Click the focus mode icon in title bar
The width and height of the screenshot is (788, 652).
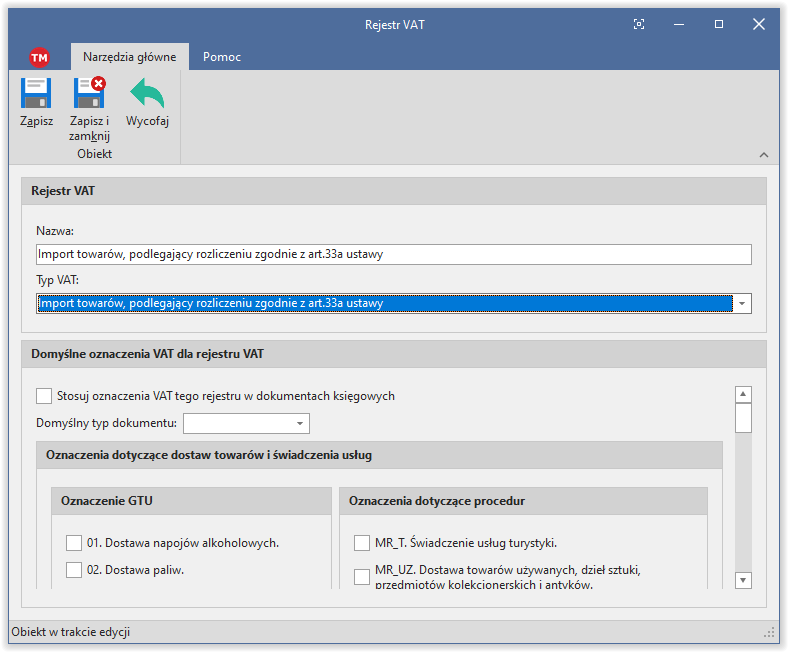coord(640,24)
